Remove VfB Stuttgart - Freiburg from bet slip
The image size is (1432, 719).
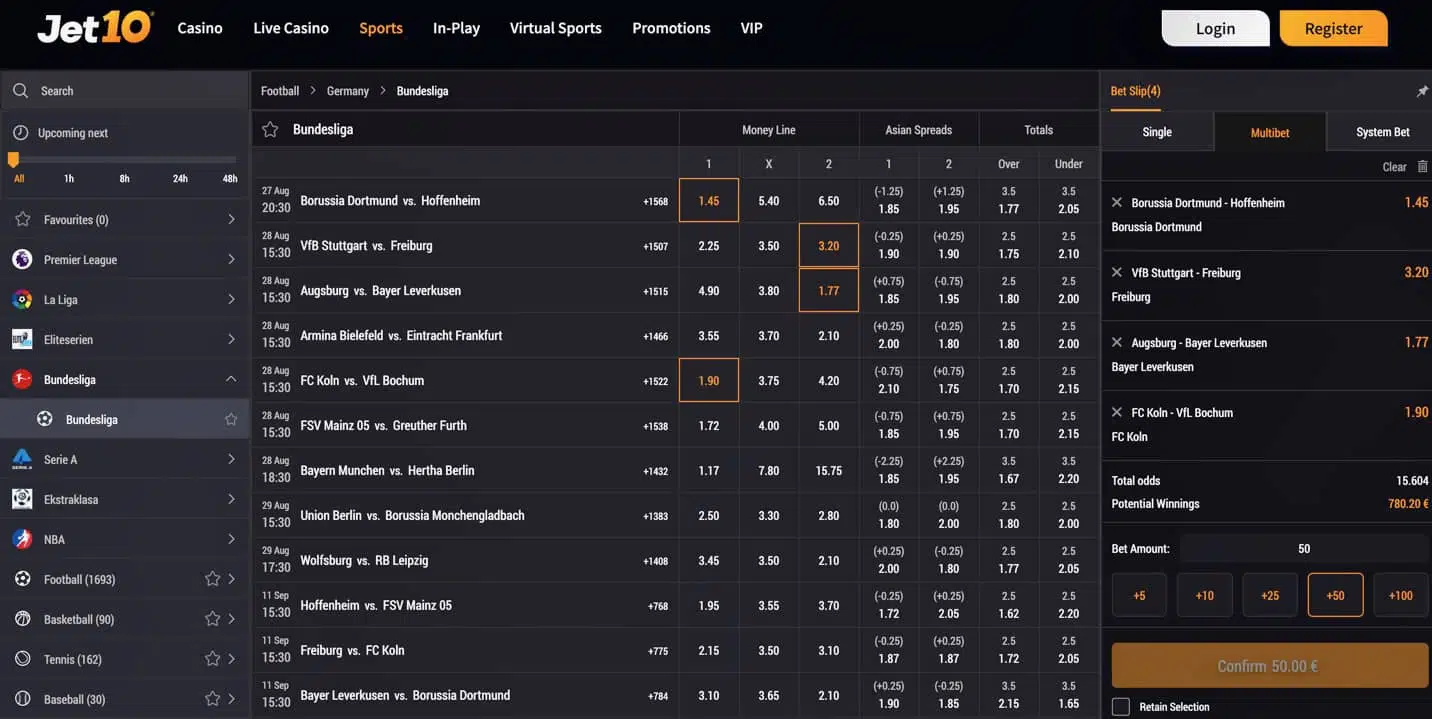click(1117, 272)
